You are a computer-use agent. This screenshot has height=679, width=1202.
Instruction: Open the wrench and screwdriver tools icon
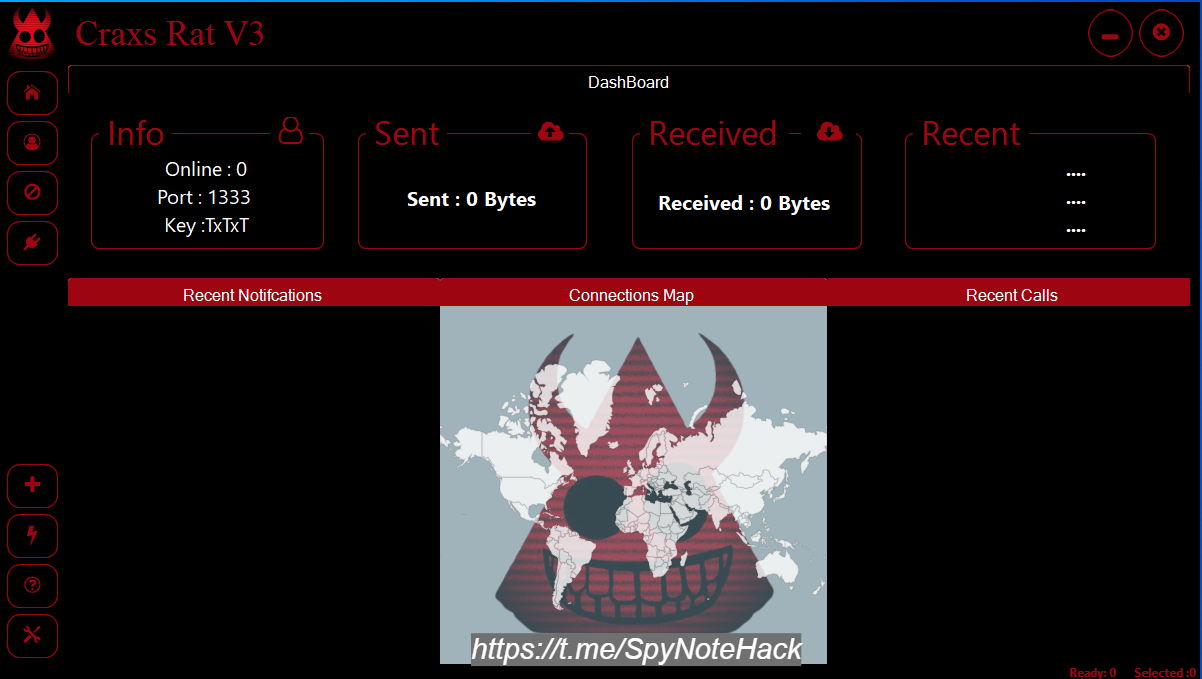[32, 635]
